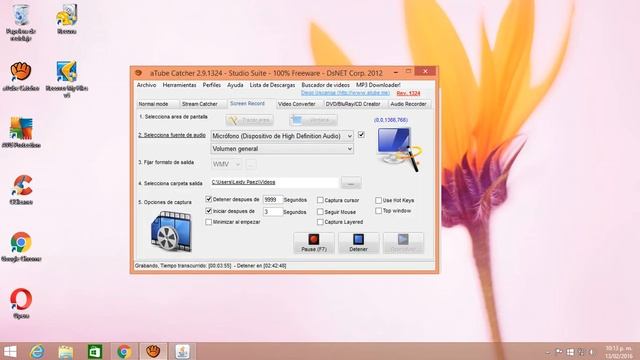The image size is (640, 360).
Task: Open File Explorer from taskbar
Action: pos(65,352)
